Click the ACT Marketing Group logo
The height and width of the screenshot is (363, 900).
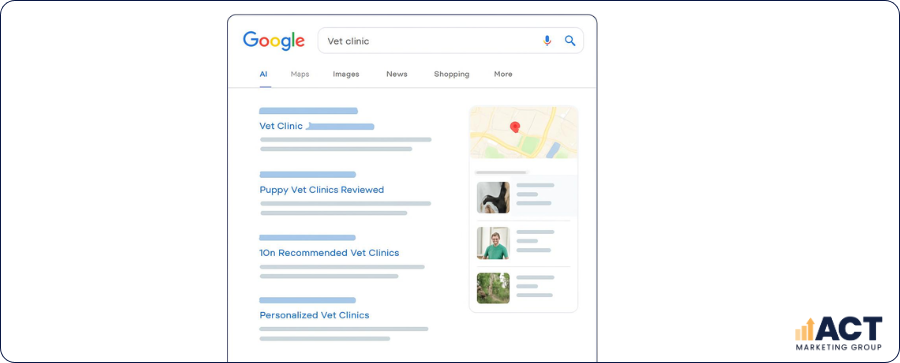click(x=839, y=334)
